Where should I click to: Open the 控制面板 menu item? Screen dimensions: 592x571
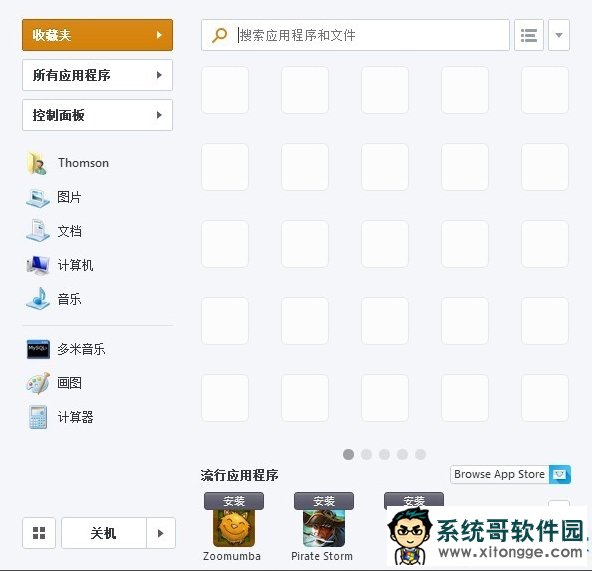(97, 115)
